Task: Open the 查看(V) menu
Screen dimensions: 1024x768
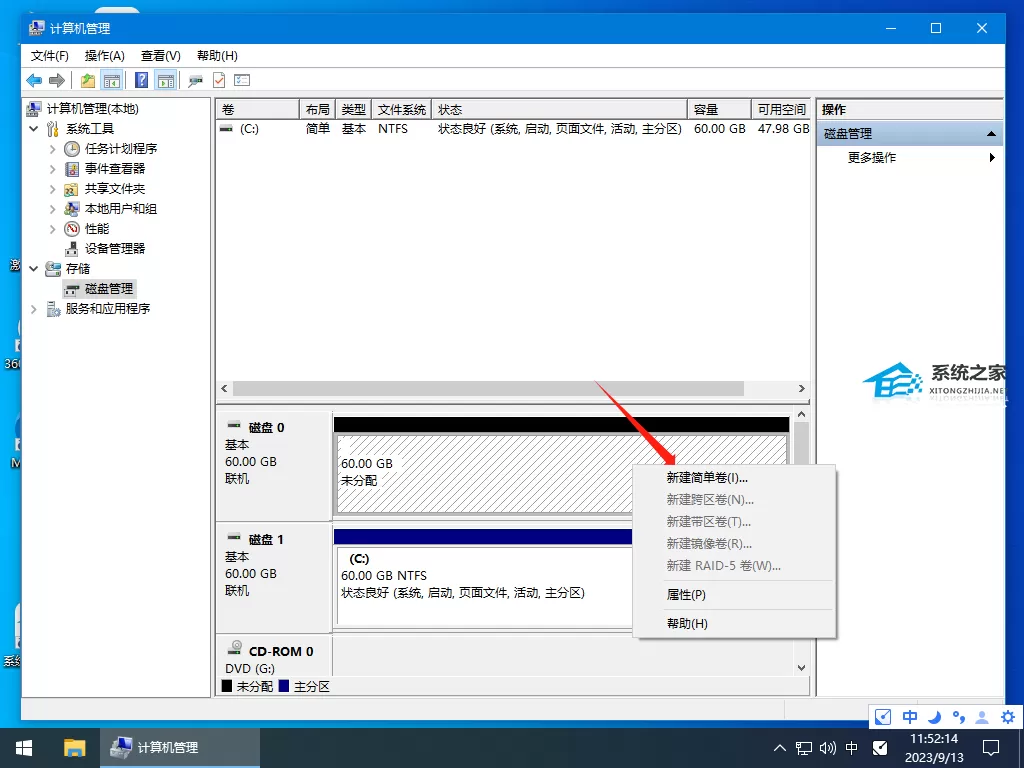Action: pyautogui.click(x=161, y=56)
